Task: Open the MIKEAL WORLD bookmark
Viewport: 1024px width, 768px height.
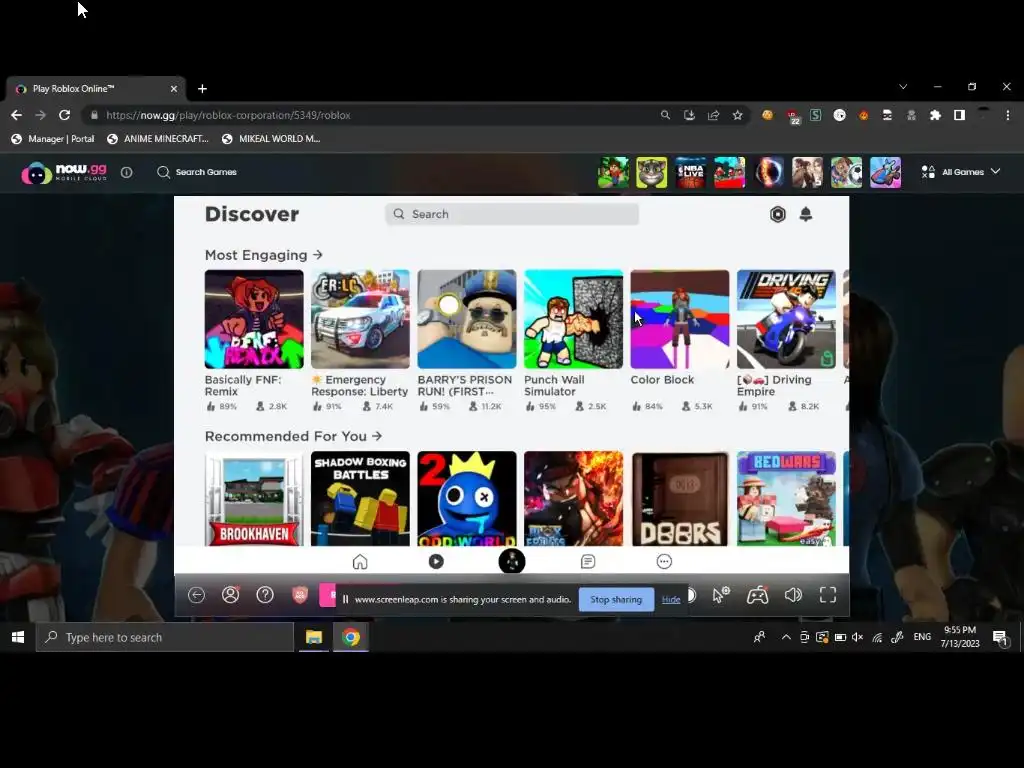Action: coord(271,138)
